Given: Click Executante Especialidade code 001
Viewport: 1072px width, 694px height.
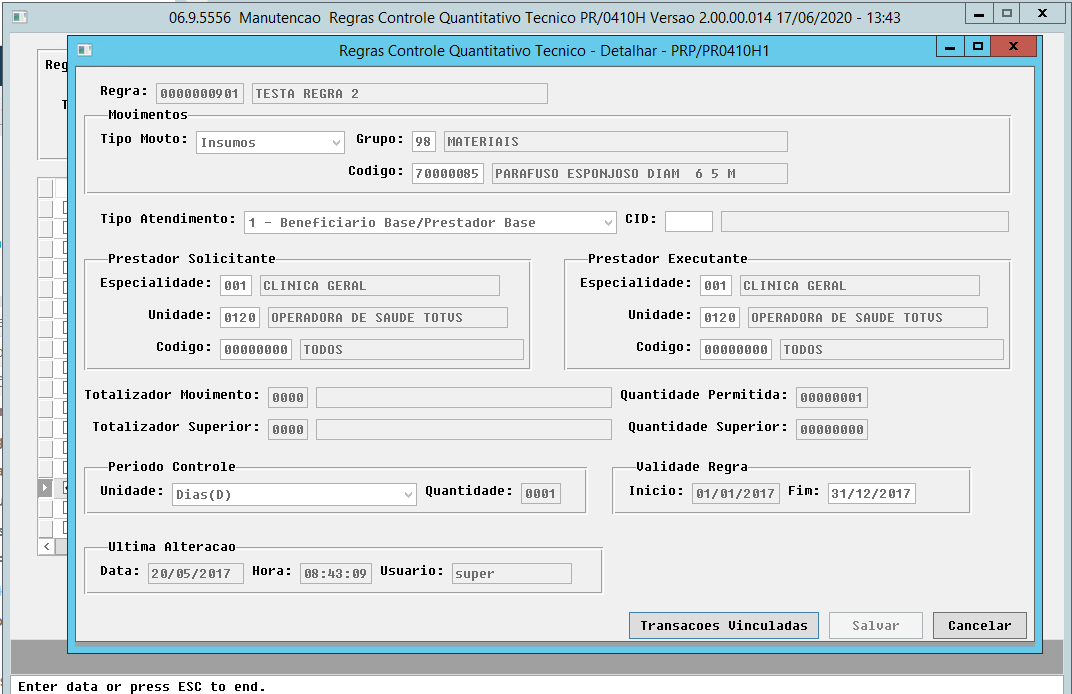Looking at the screenshot, I should [x=716, y=286].
